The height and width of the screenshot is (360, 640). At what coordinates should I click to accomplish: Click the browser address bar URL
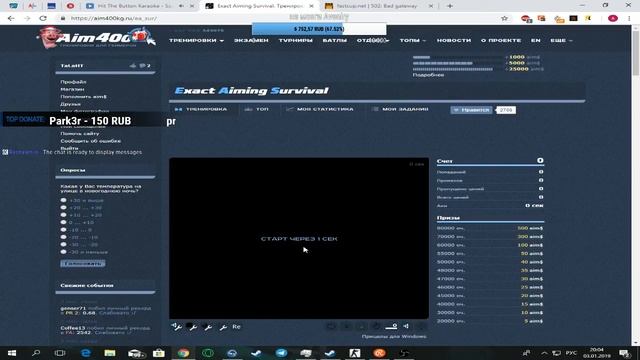[x=113, y=18]
